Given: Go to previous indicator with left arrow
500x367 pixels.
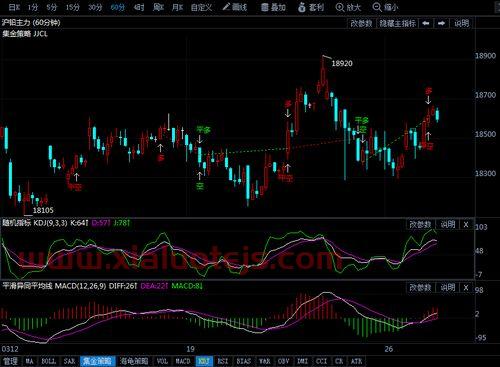Looking at the screenshot, I should pyautogui.click(x=426, y=23).
